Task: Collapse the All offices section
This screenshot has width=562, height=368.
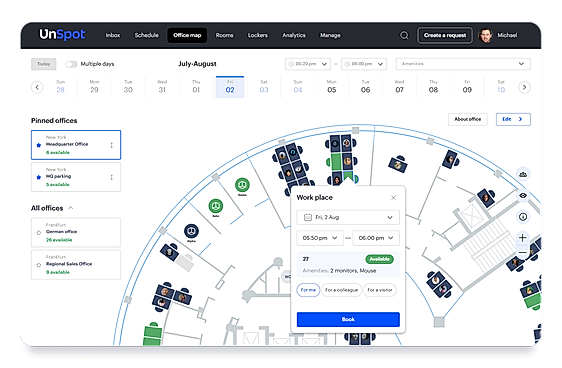Action: click(71, 208)
